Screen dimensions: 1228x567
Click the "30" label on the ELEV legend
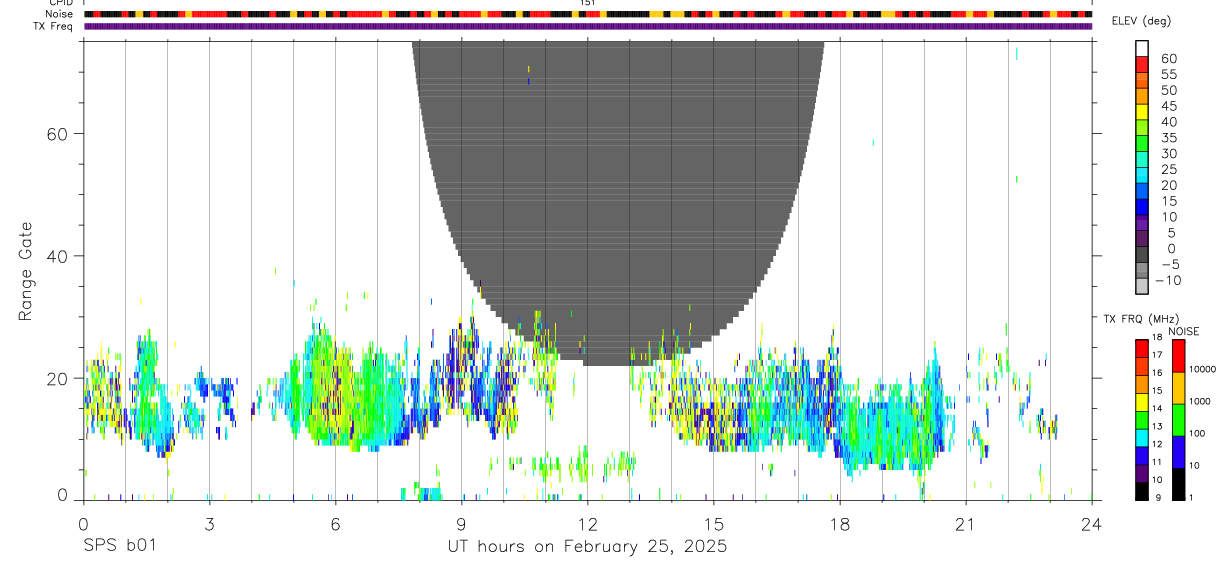1167,153
